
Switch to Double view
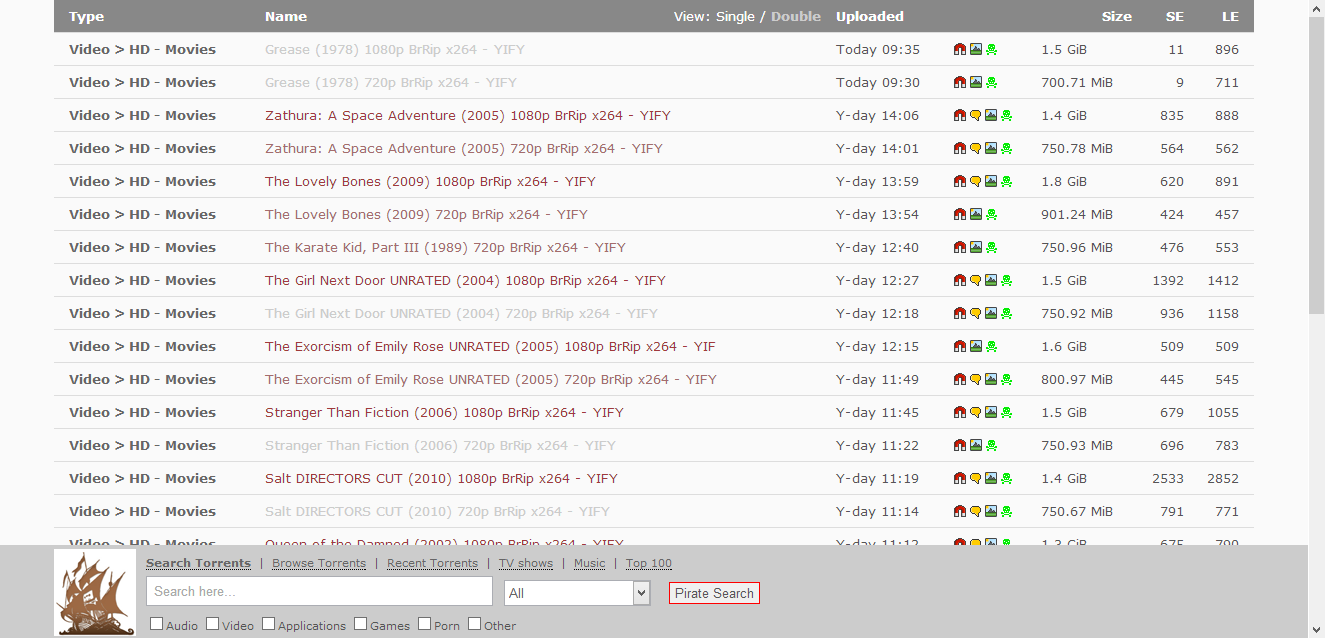796,16
